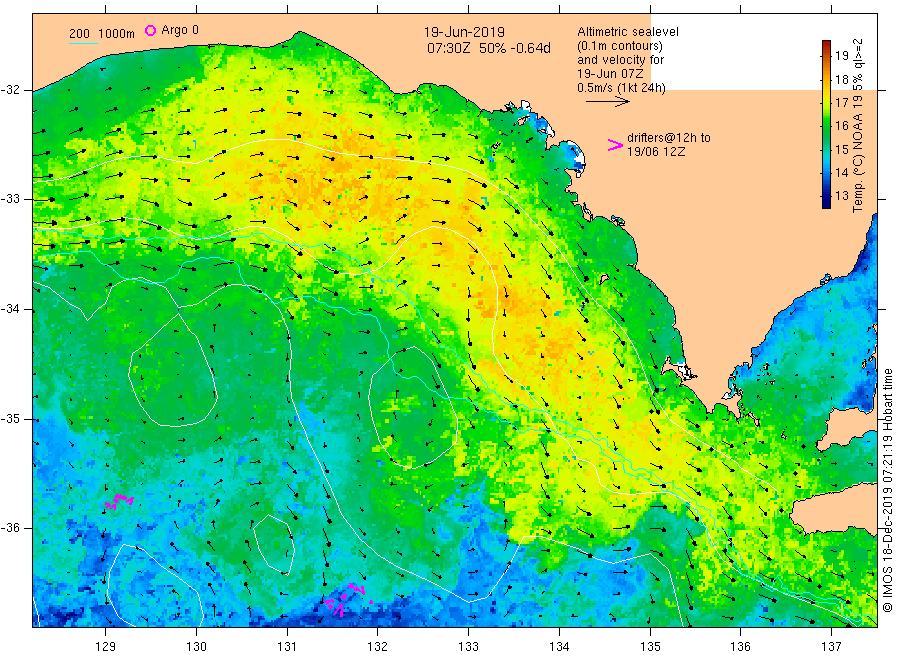Click the longitude label 132
This screenshot has width=900, height=660.
[x=378, y=647]
